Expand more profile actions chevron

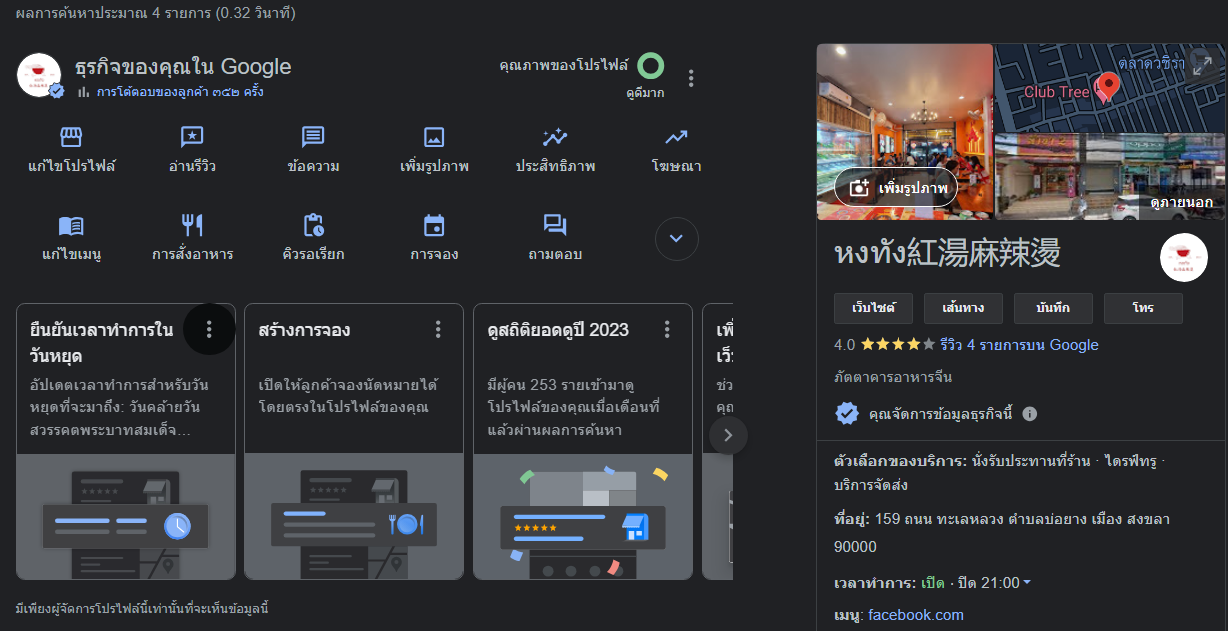[x=676, y=238]
